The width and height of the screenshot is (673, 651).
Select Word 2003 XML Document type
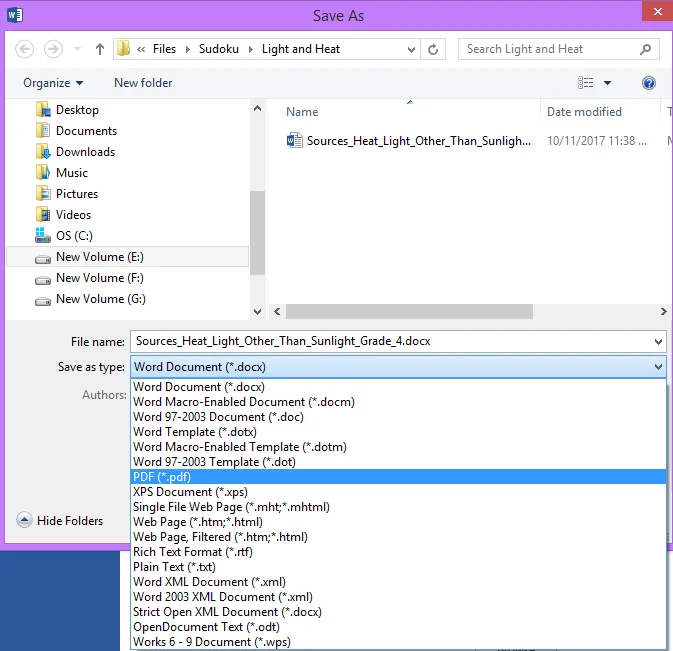pyautogui.click(x=398, y=597)
